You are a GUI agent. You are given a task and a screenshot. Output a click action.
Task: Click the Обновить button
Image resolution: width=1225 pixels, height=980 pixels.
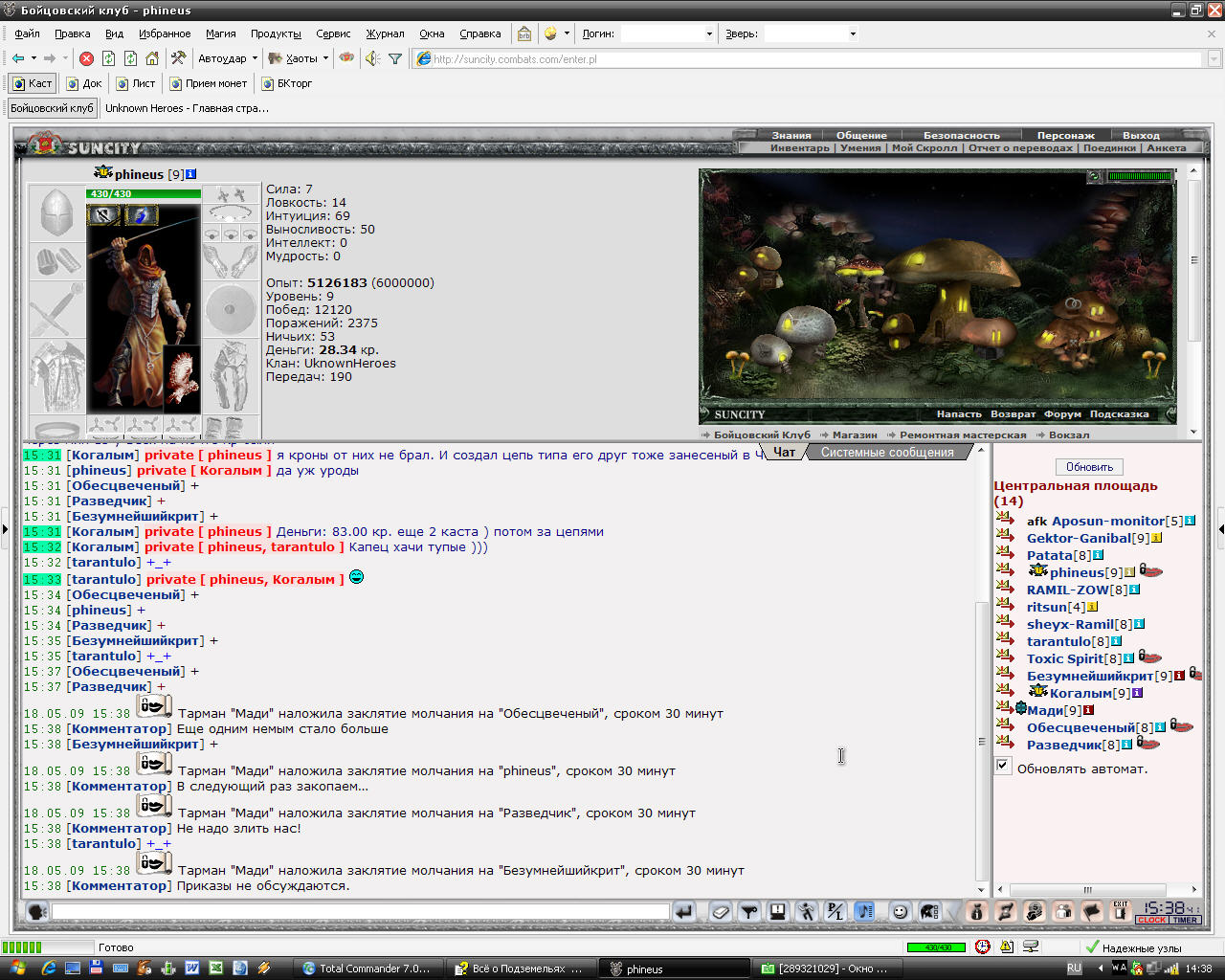(x=1089, y=467)
